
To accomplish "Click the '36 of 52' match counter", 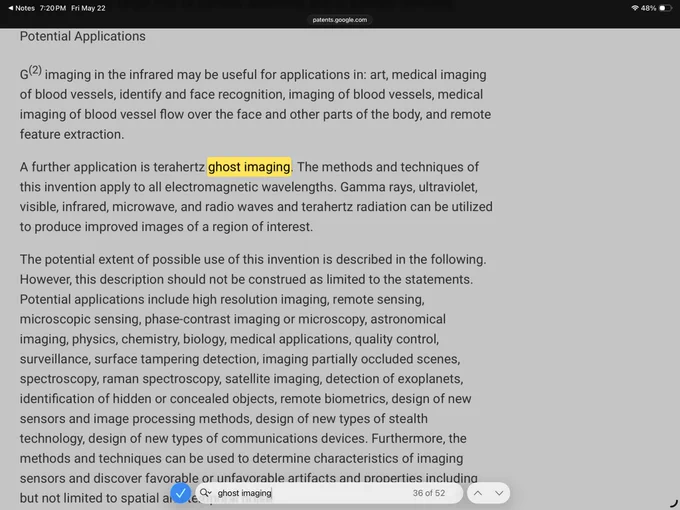I will click(x=428, y=493).
